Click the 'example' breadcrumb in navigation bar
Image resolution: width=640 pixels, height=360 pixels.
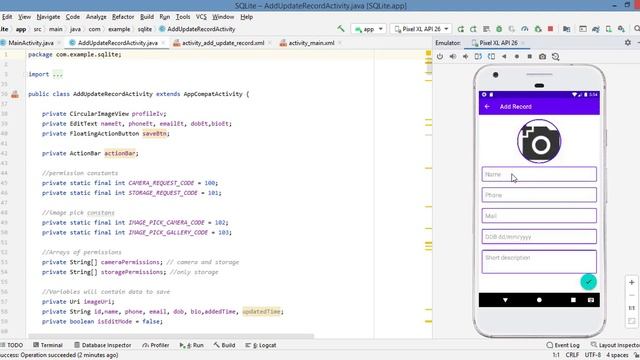(x=119, y=29)
